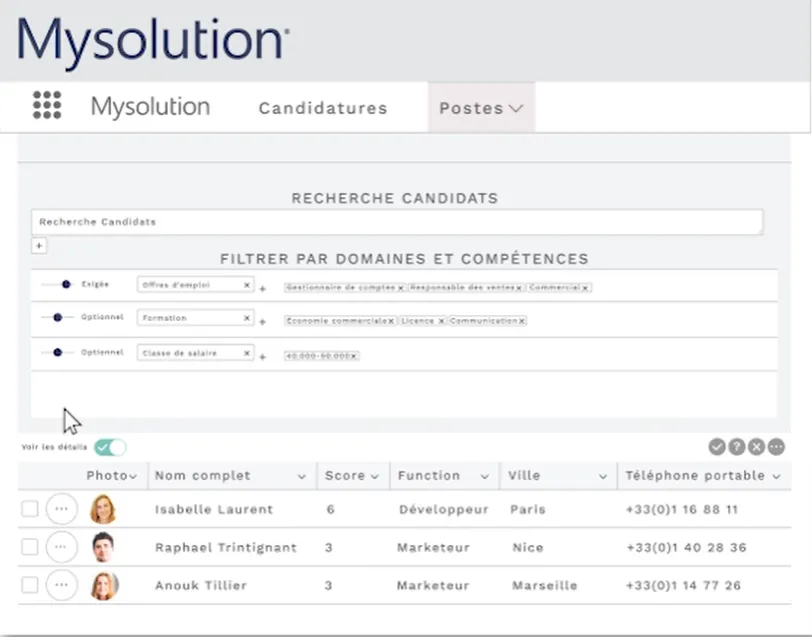
Task: Select the checkbox next to Anouk Tillier
Action: coord(29,585)
